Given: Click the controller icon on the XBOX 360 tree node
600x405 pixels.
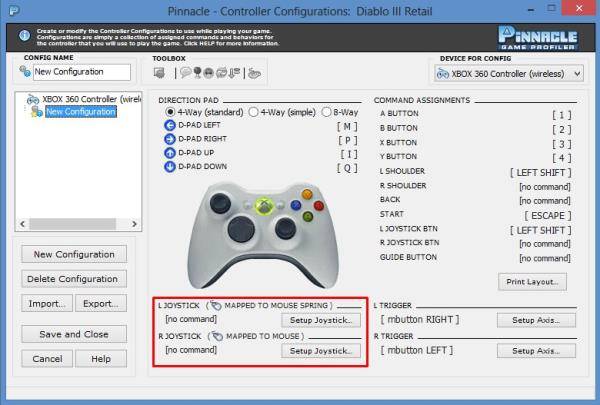Looking at the screenshot, I should tap(33, 100).
